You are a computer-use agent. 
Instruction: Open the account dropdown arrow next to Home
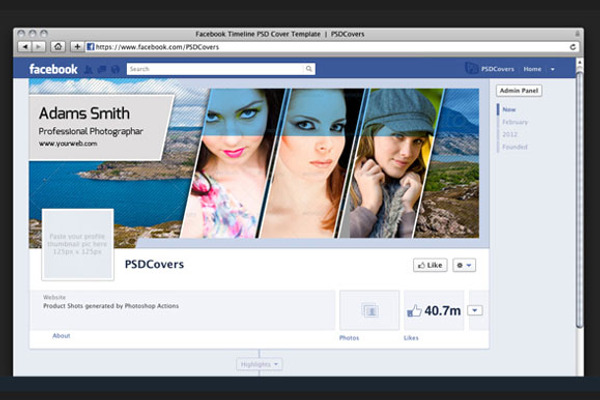[x=553, y=69]
